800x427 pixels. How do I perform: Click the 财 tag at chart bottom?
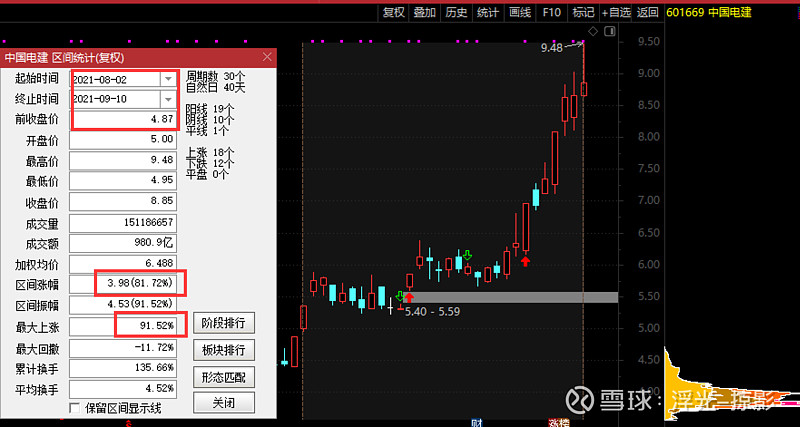[x=477, y=422]
